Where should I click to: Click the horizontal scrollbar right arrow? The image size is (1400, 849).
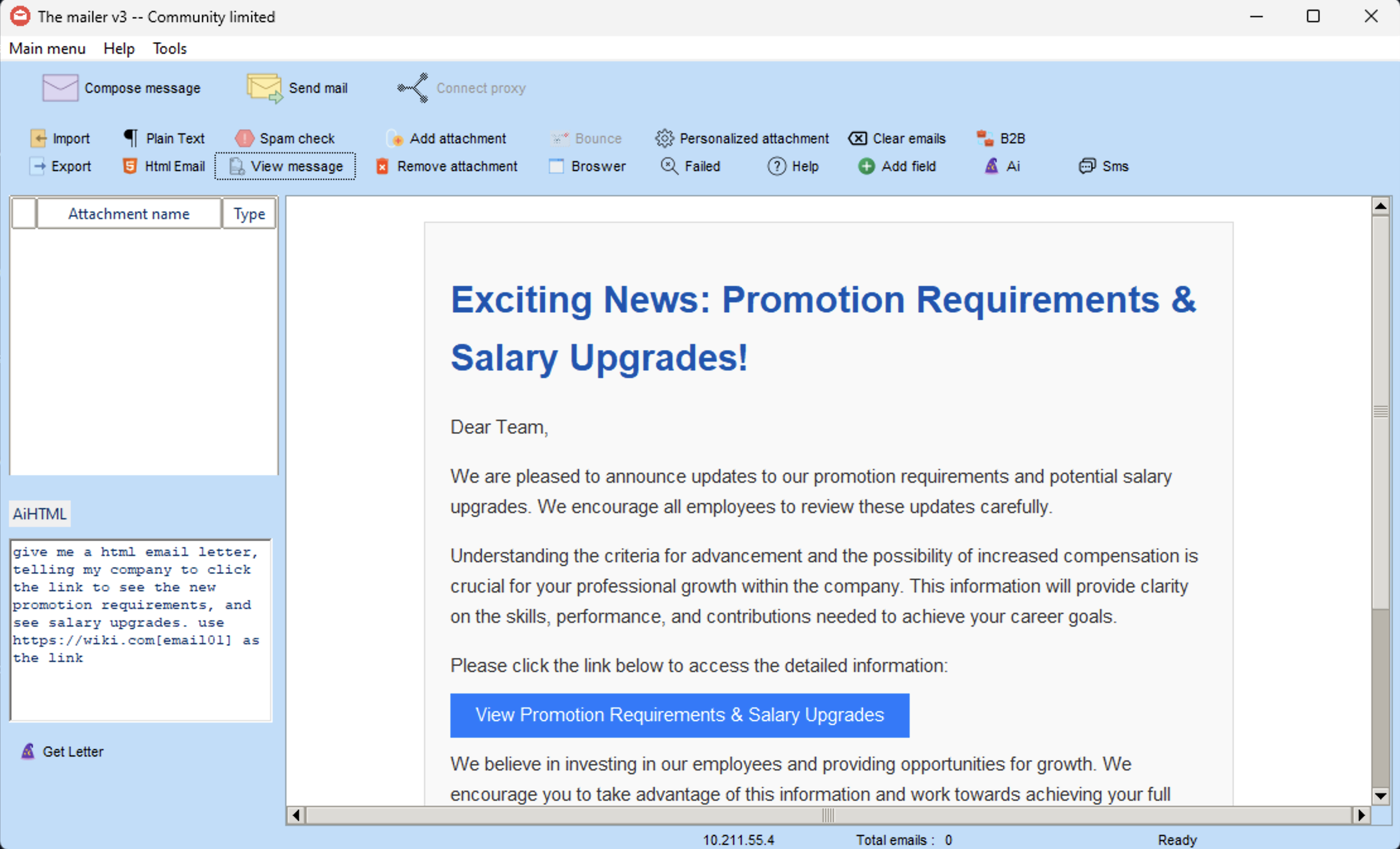click(x=1361, y=816)
